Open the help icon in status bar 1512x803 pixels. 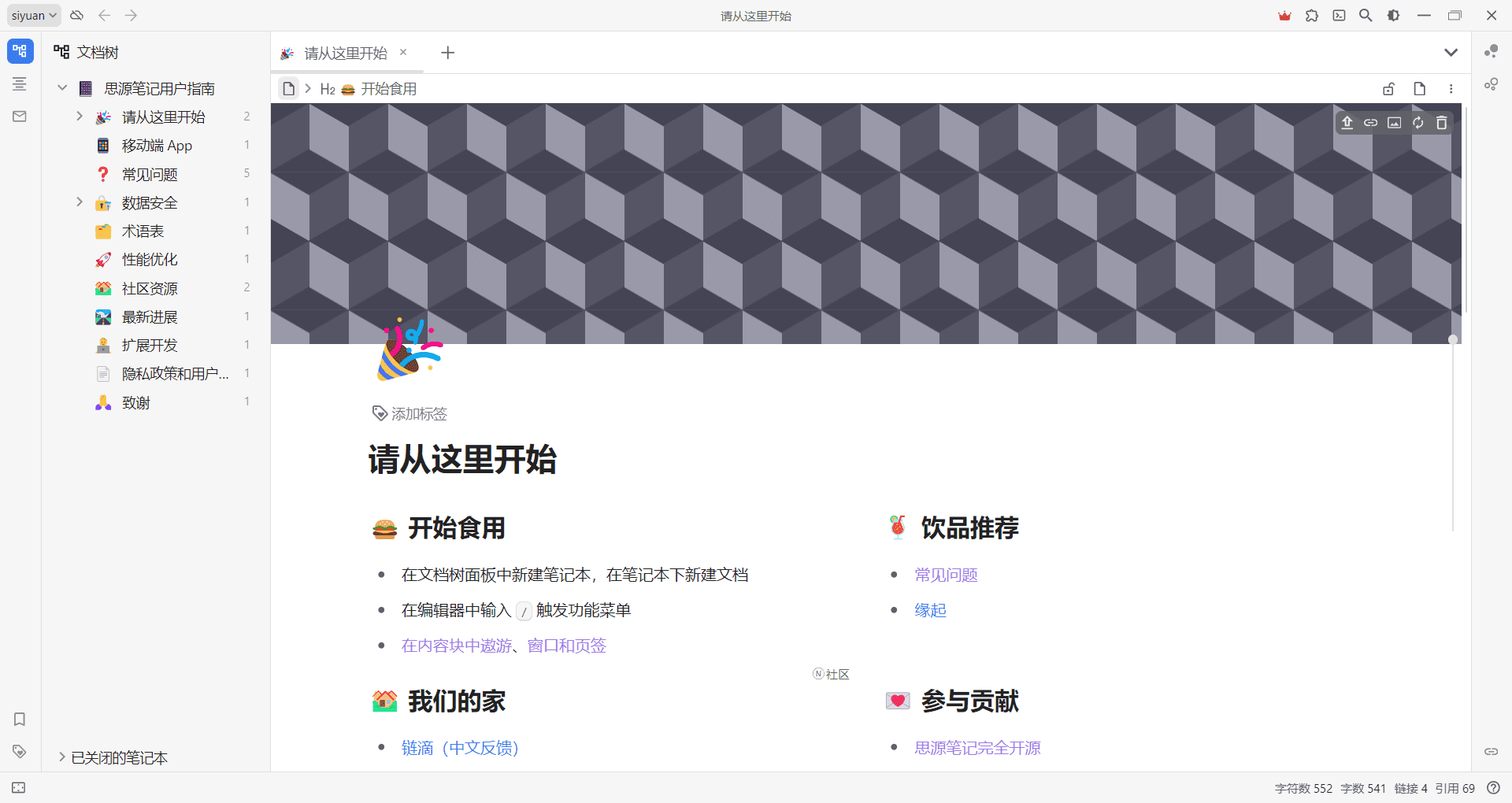(1493, 787)
